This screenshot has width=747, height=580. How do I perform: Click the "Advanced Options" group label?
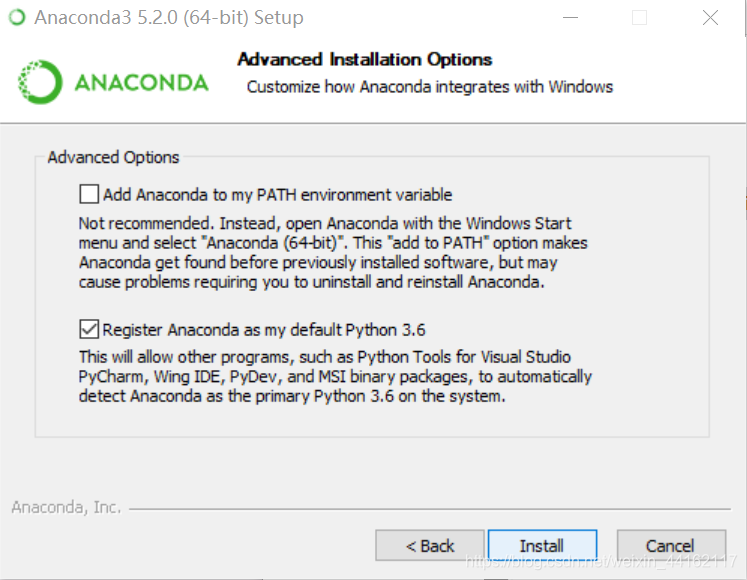113,158
